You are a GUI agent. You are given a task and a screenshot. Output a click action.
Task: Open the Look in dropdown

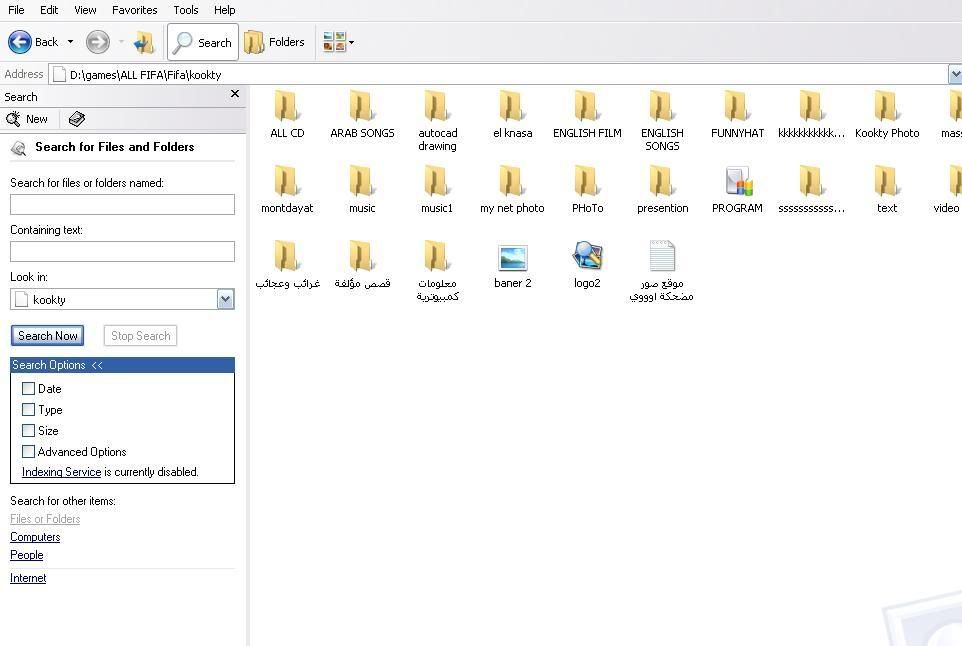click(x=226, y=299)
